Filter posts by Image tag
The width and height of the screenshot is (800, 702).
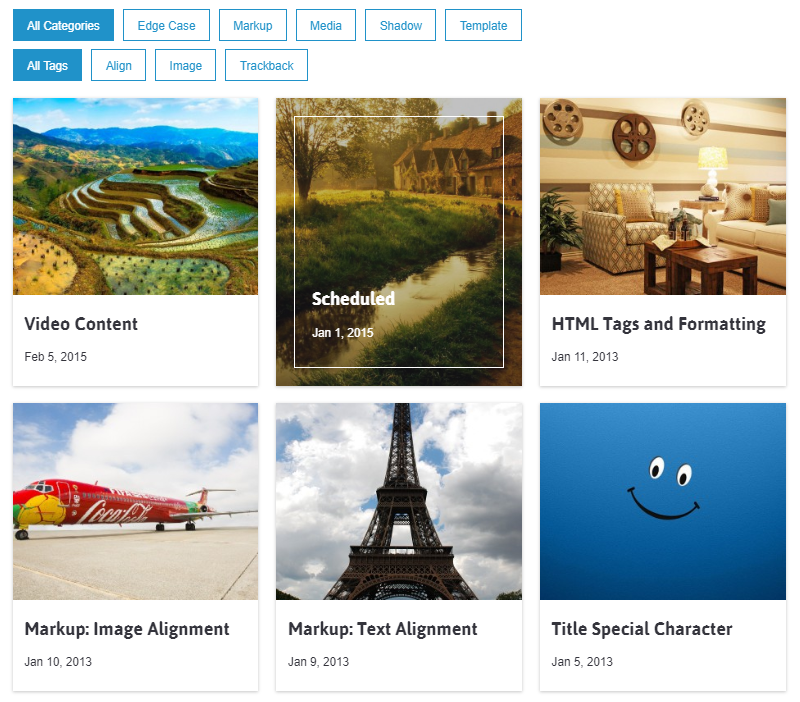point(185,65)
